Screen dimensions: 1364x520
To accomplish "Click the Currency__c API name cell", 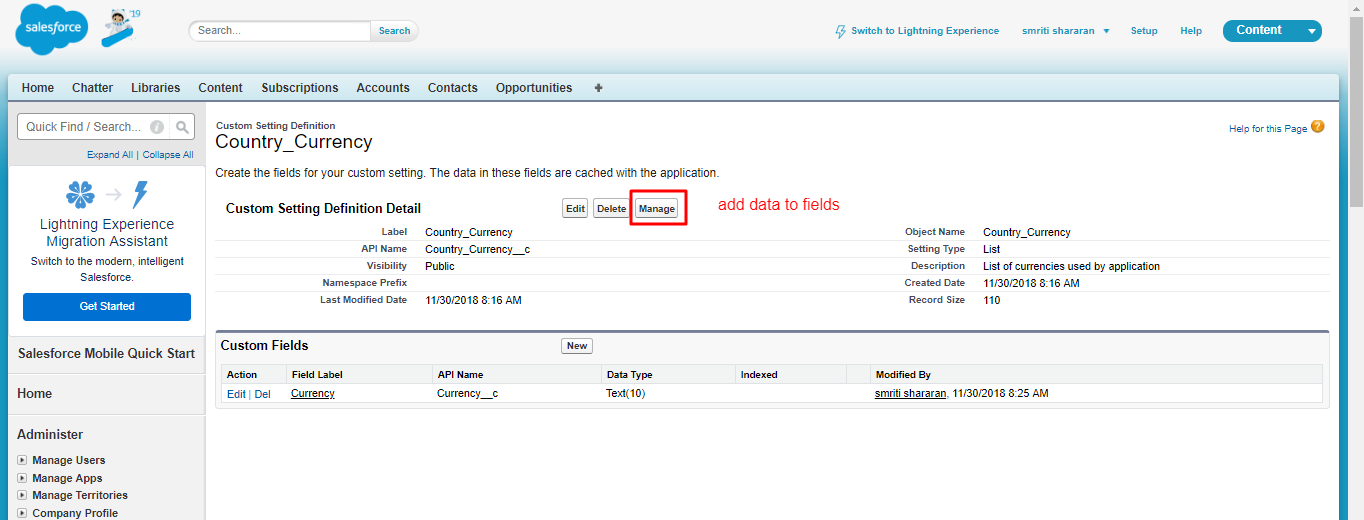I will (x=467, y=394).
